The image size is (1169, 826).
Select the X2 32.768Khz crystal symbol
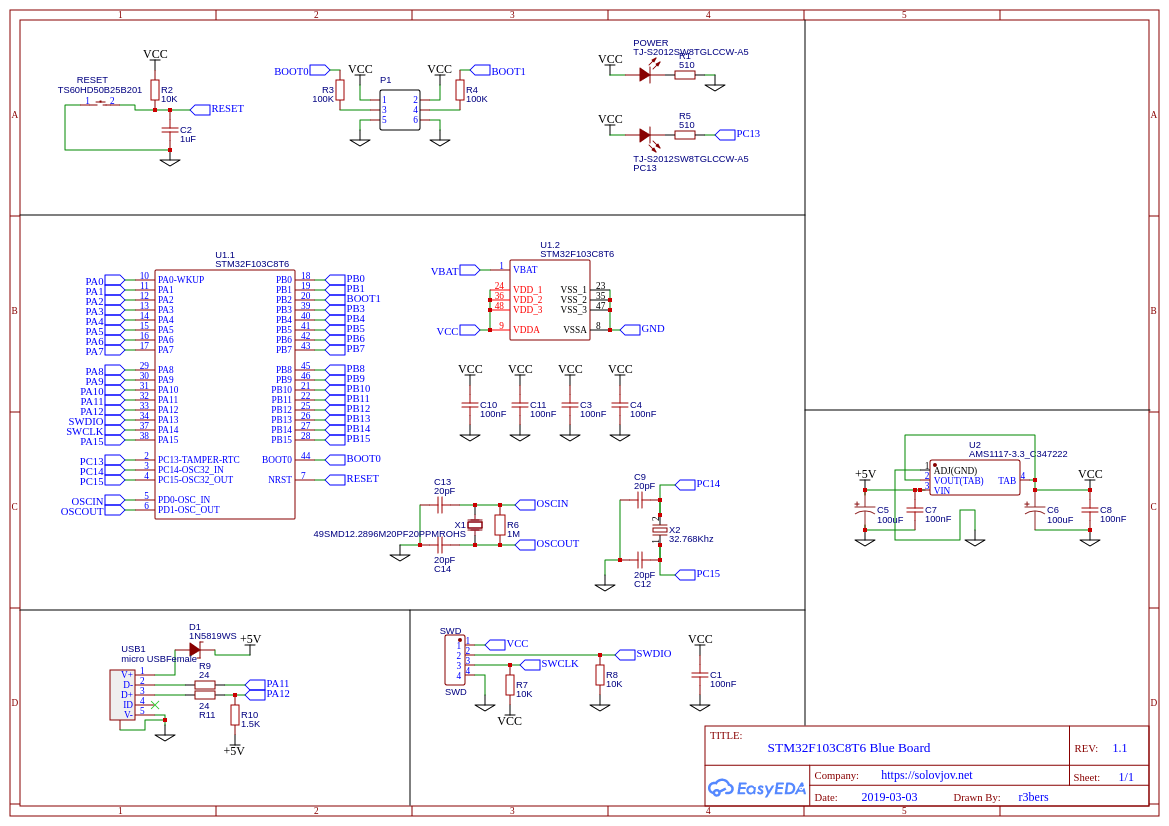click(x=659, y=530)
